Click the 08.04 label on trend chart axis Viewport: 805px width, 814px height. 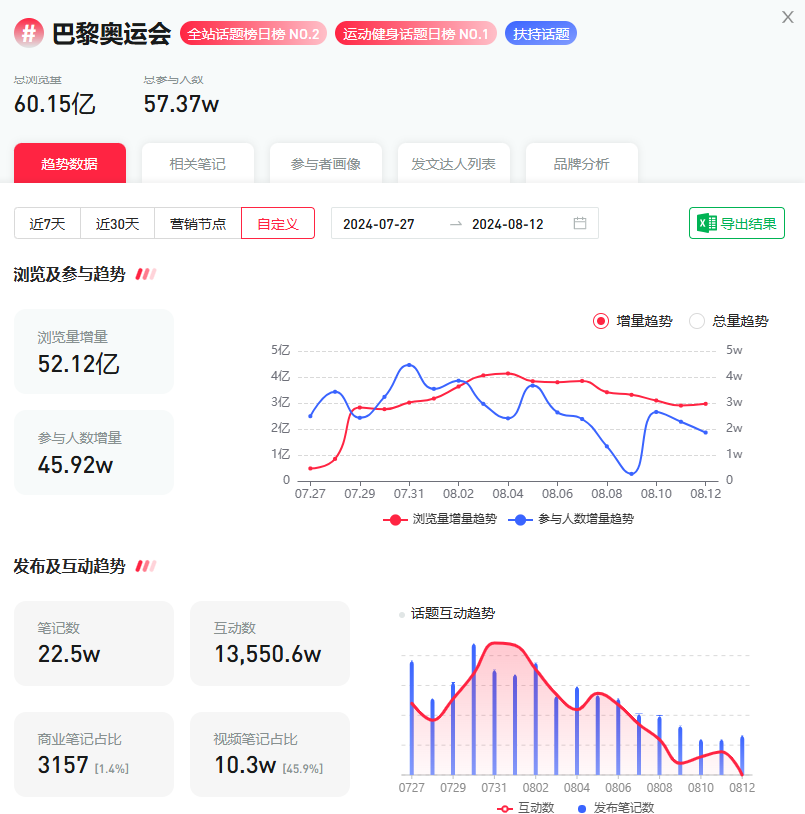coord(508,494)
